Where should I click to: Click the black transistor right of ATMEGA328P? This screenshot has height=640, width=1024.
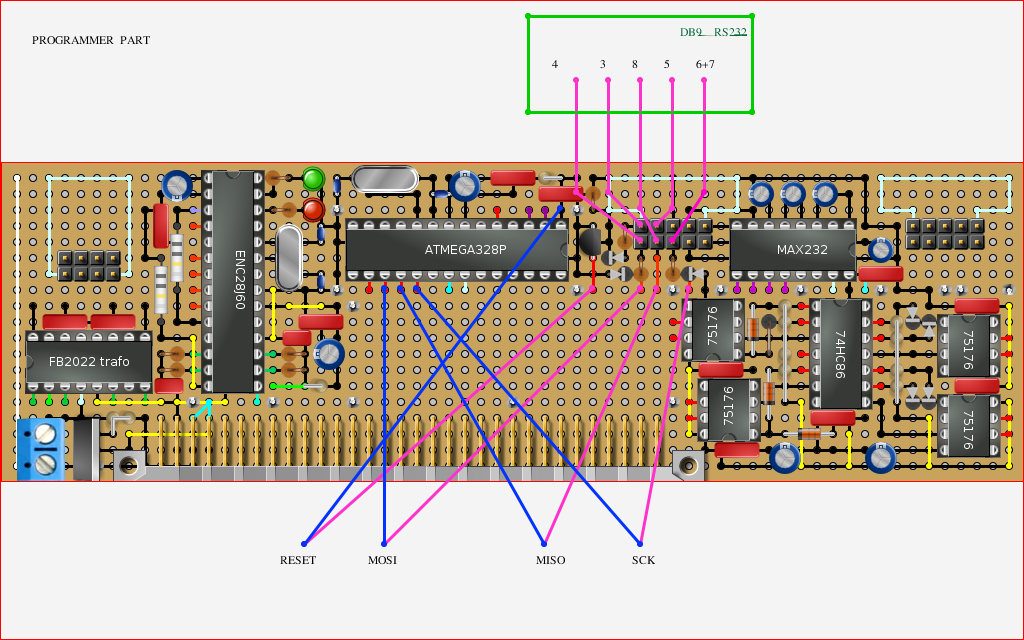(x=590, y=242)
